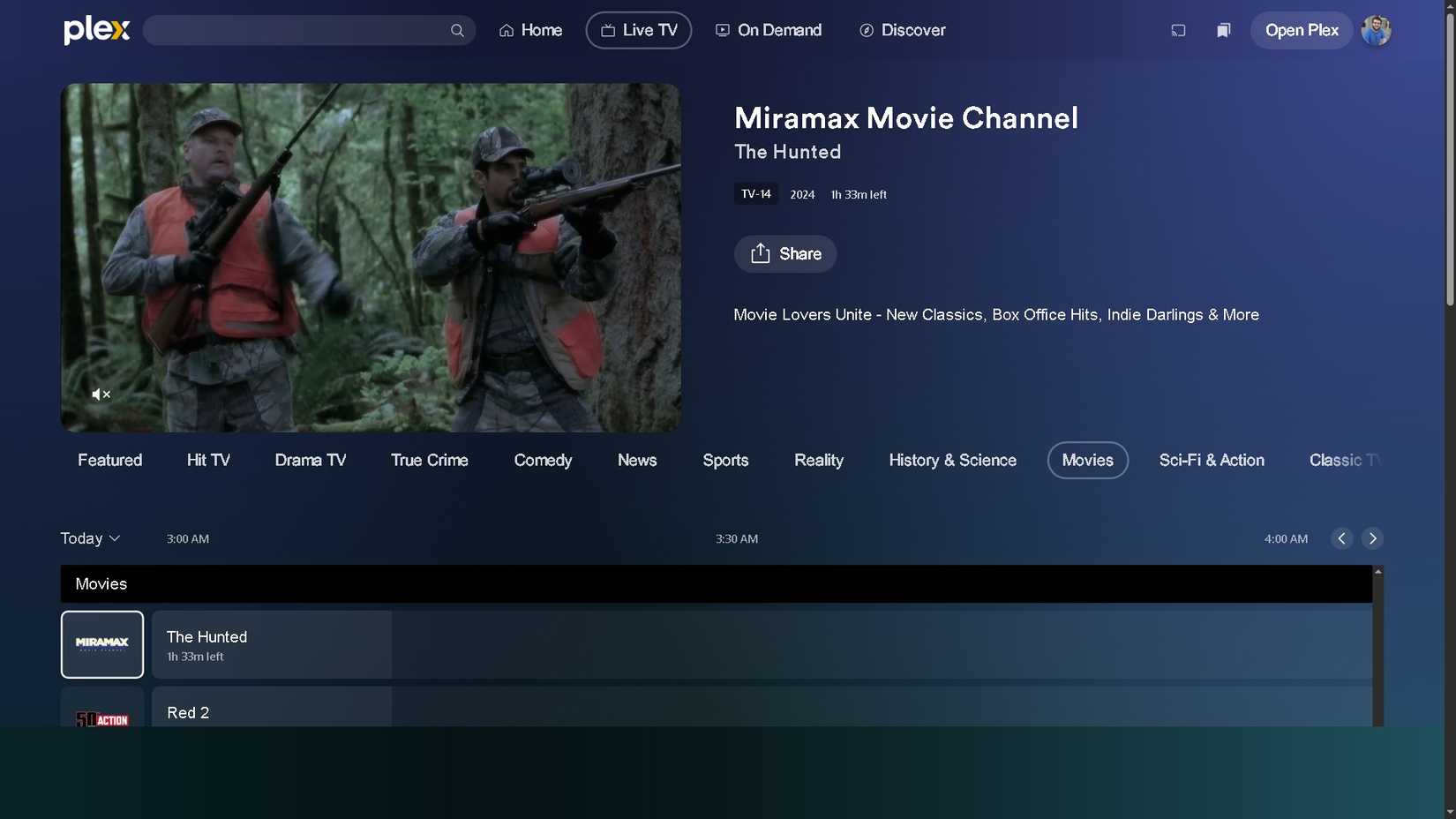Image resolution: width=1456 pixels, height=819 pixels.
Task: Select the Comedy category tab
Action: pyautogui.click(x=543, y=461)
